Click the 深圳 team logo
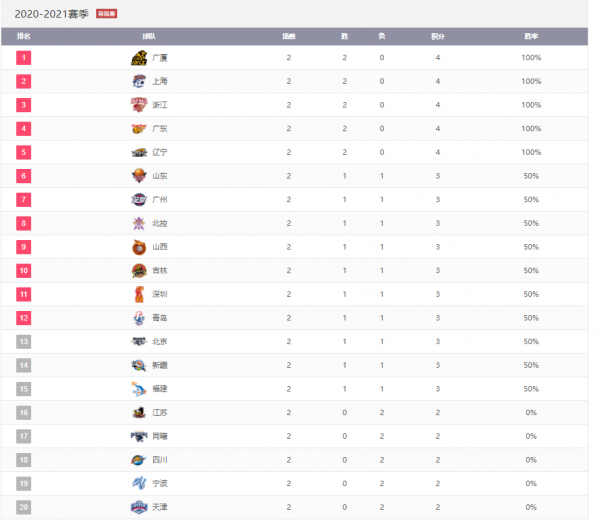Image resolution: width=600 pixels, height=526 pixels. (x=139, y=294)
